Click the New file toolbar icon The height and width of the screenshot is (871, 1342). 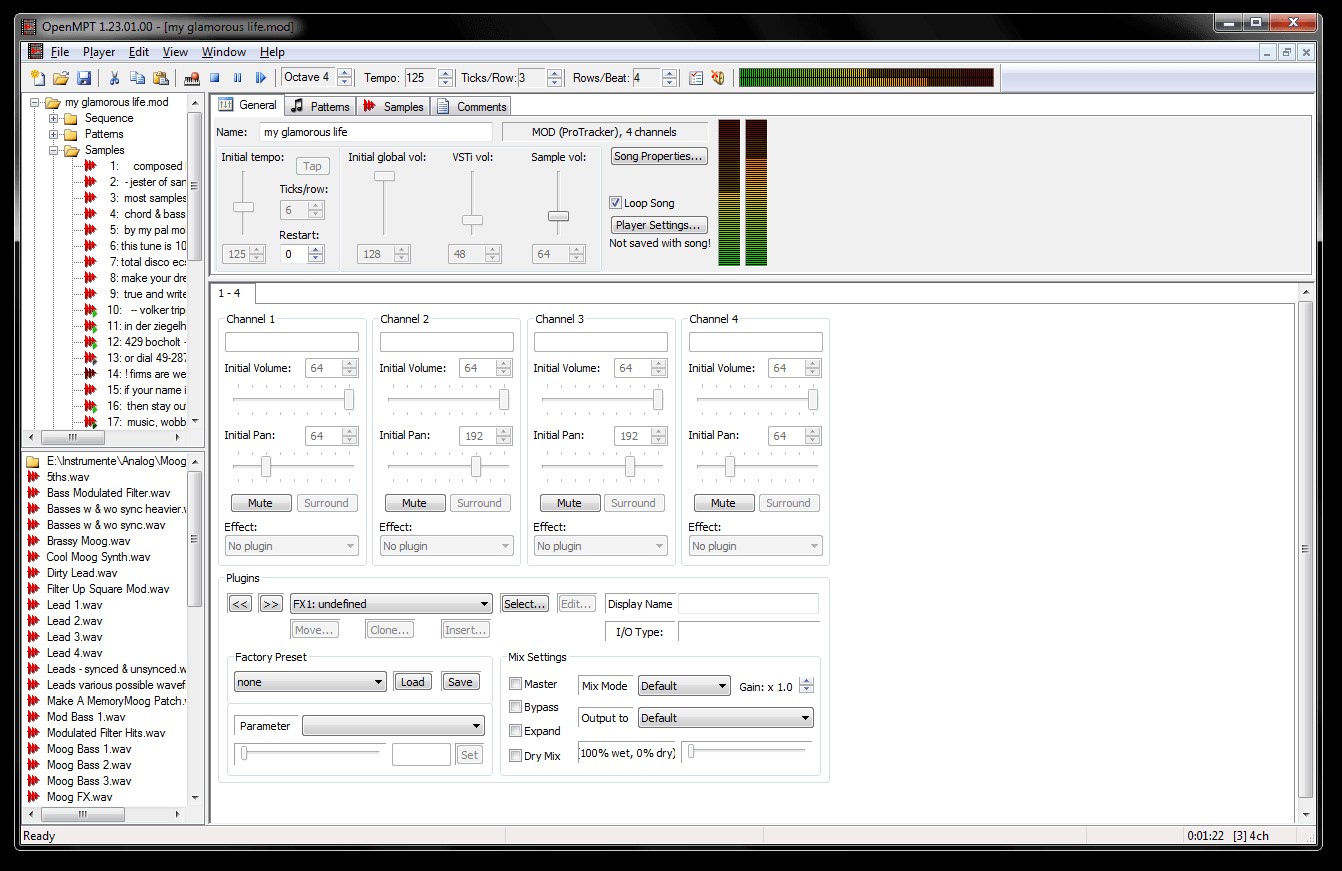38,78
